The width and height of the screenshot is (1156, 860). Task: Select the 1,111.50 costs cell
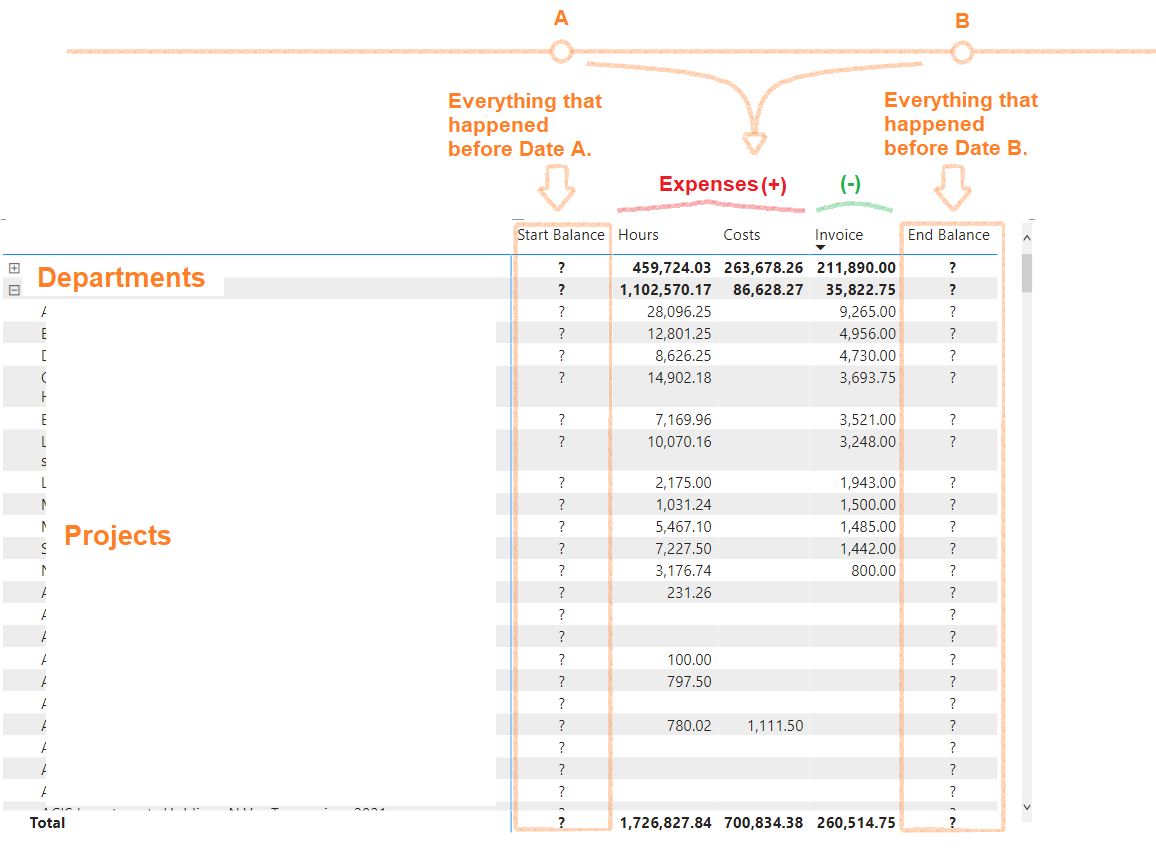[775, 726]
